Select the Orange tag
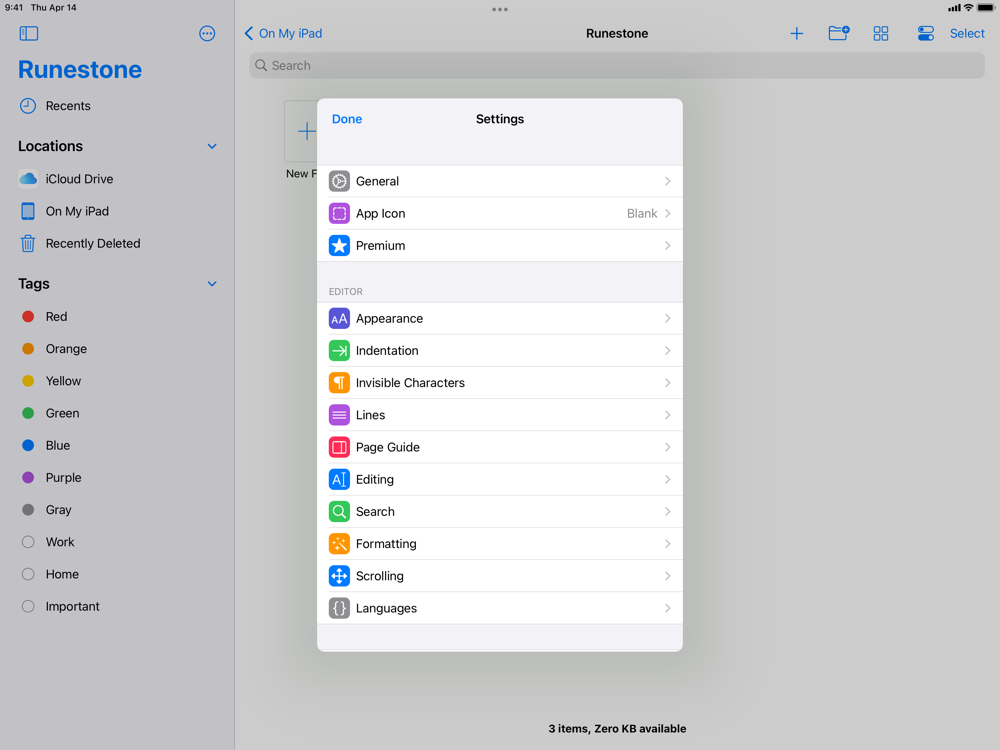Screen dimensions: 1000x750 117,349
